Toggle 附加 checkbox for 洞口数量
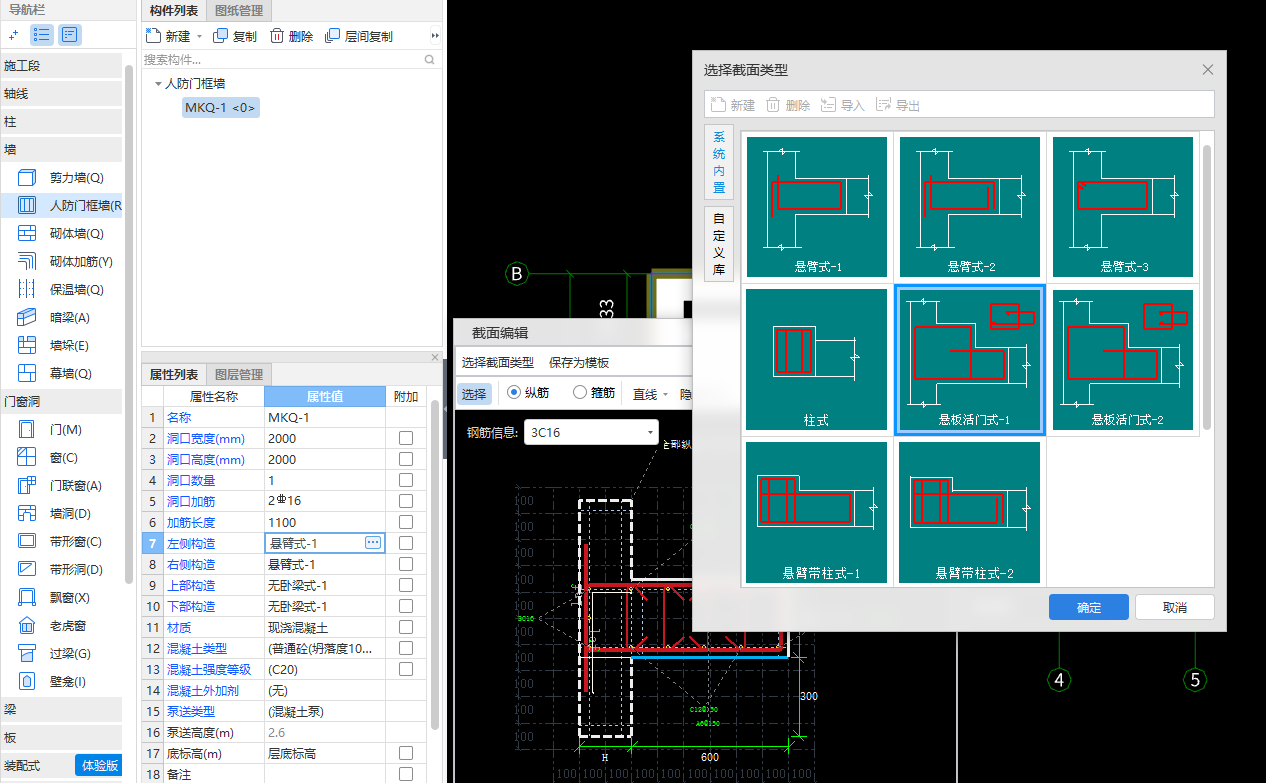The height and width of the screenshot is (783, 1266). point(406,480)
